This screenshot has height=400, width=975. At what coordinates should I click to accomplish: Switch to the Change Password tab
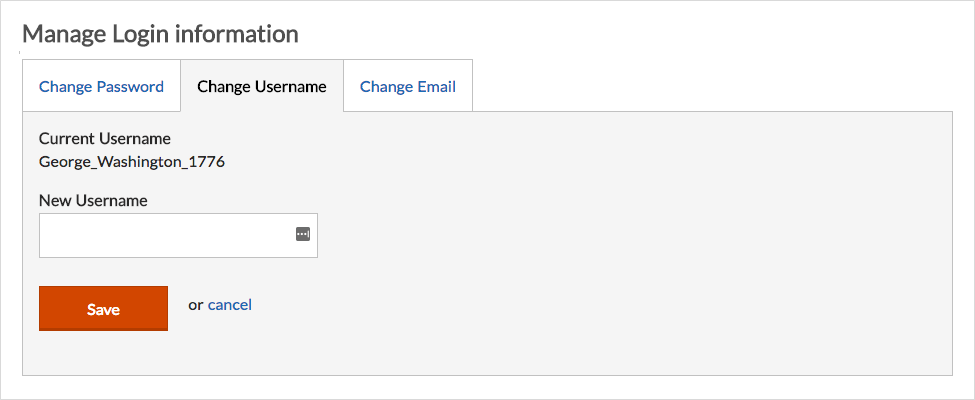(x=101, y=86)
